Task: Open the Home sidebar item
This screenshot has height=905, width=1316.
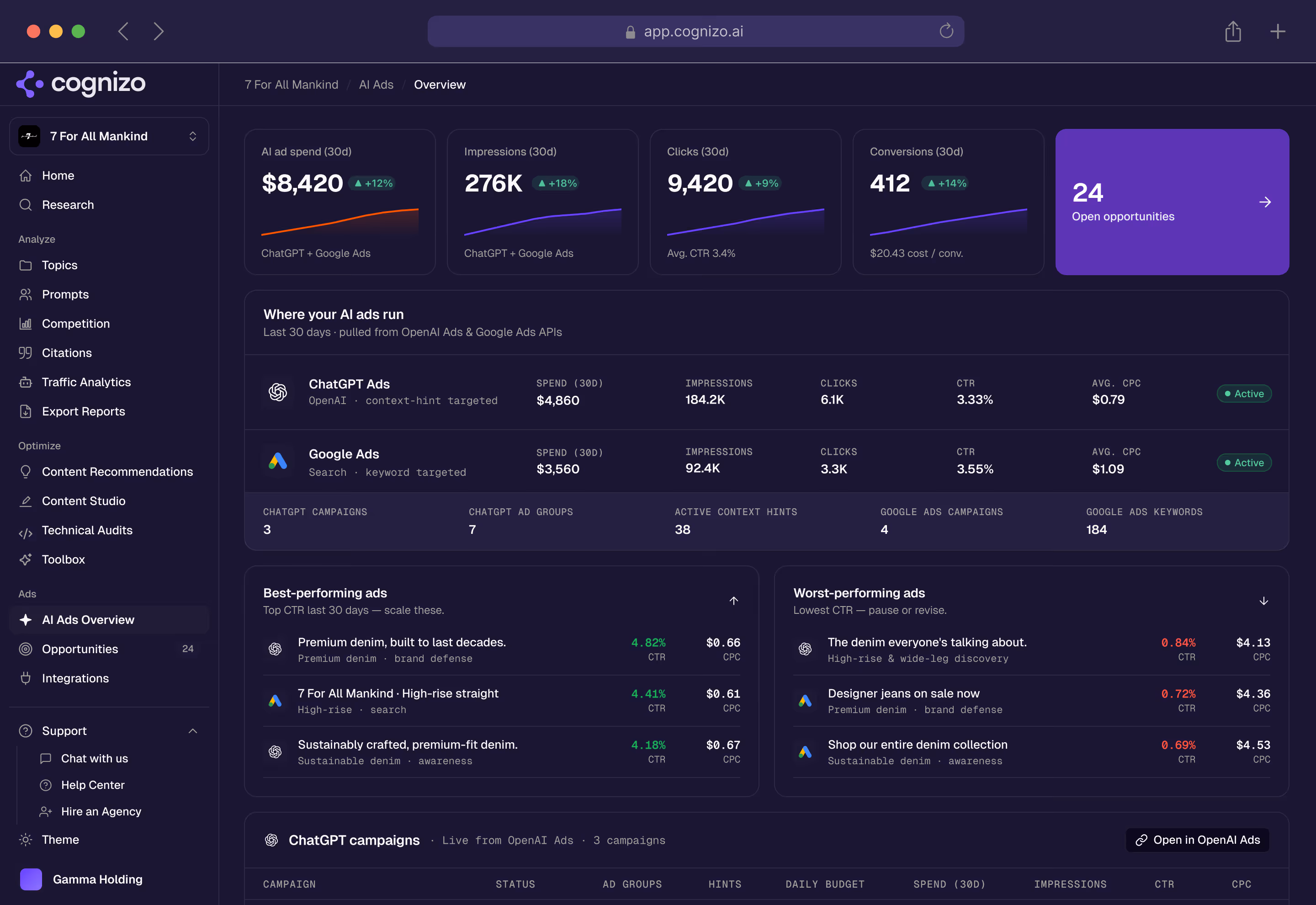Action: point(109,176)
